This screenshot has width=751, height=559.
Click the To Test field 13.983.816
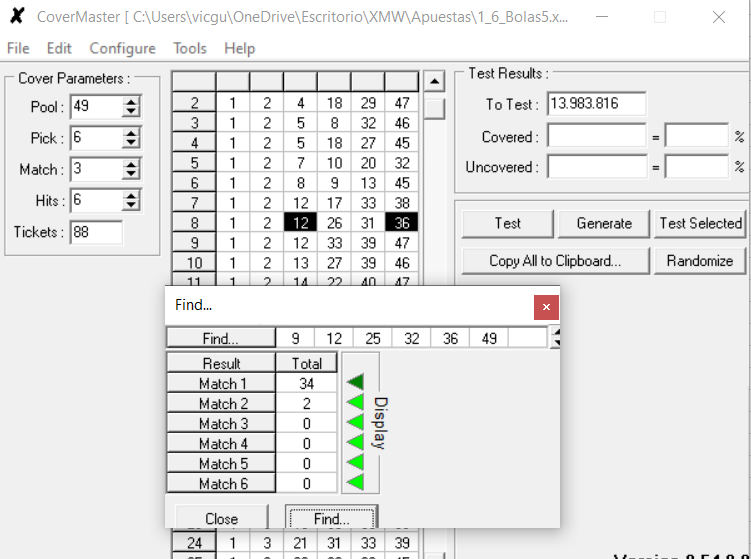pyautogui.click(x=596, y=103)
